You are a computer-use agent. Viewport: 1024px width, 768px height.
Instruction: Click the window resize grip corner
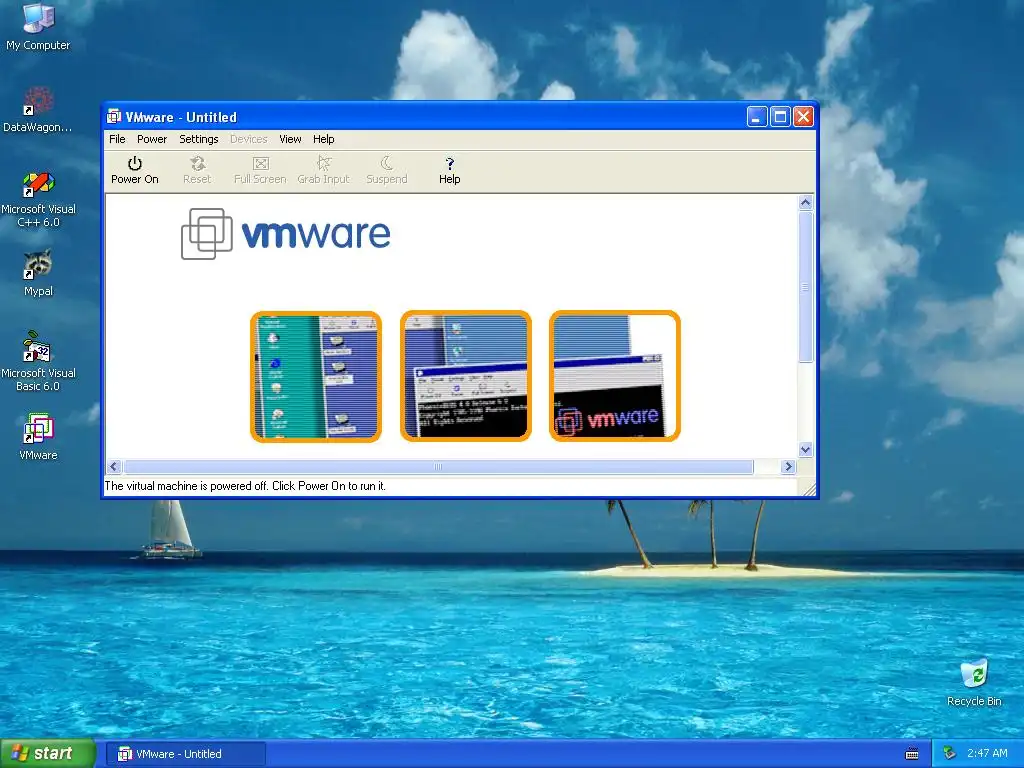pos(808,488)
